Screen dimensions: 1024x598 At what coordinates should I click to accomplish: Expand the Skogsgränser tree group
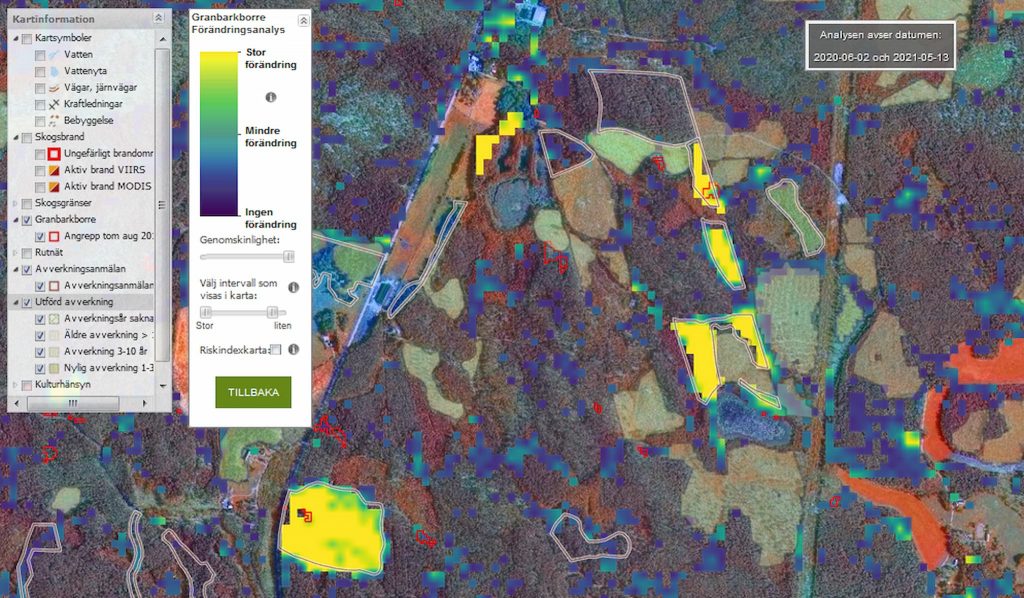[x=16, y=203]
